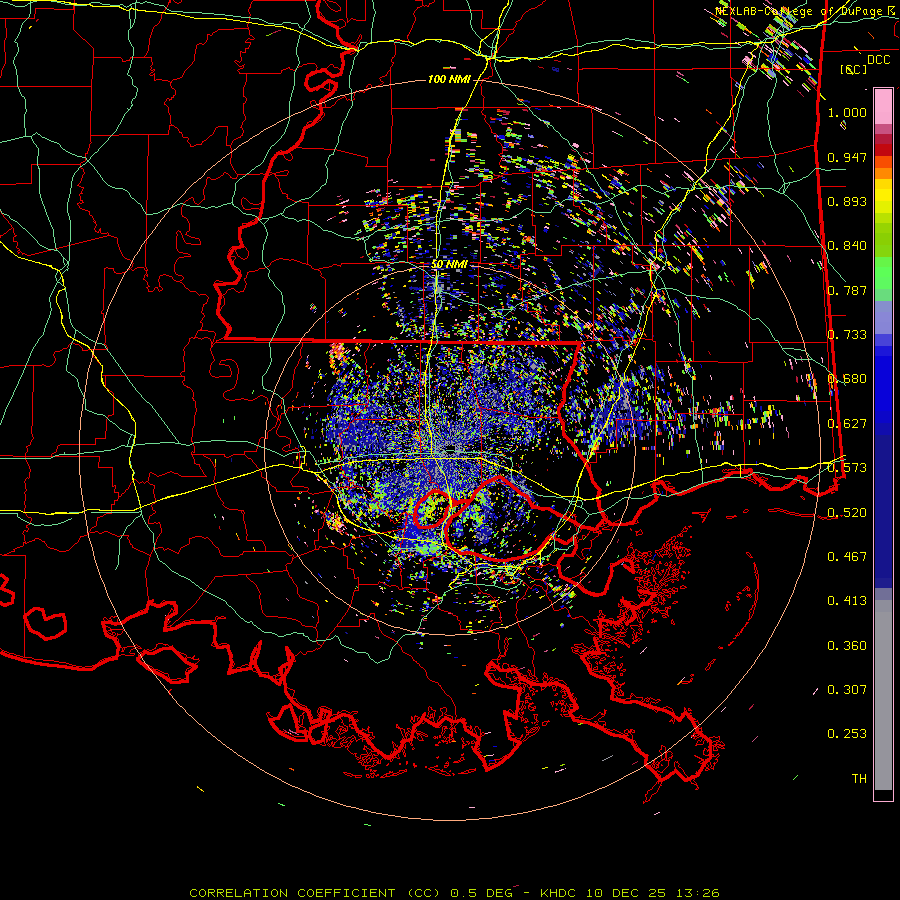Click the 50 NMI range ring label
900x900 pixels.
(449, 265)
